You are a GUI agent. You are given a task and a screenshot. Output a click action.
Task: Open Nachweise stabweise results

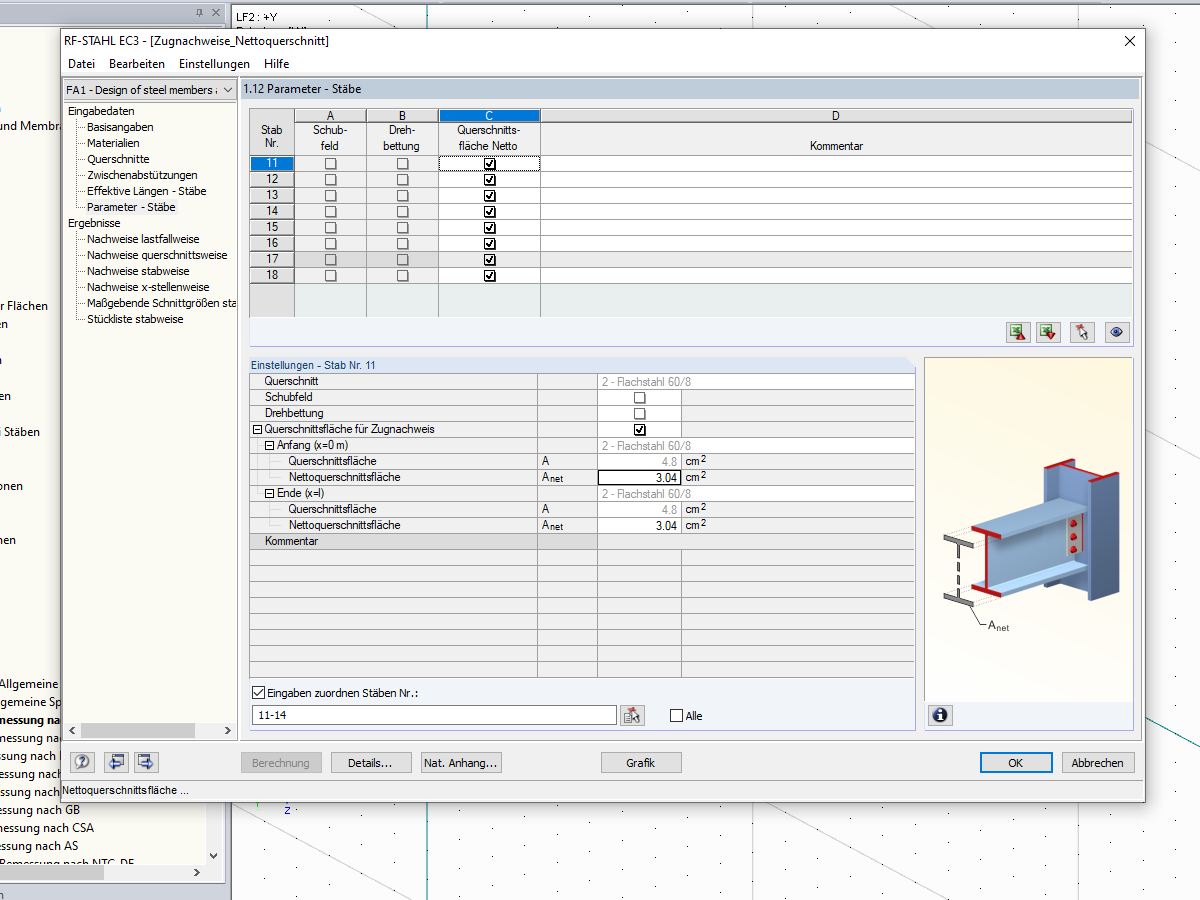tap(138, 271)
